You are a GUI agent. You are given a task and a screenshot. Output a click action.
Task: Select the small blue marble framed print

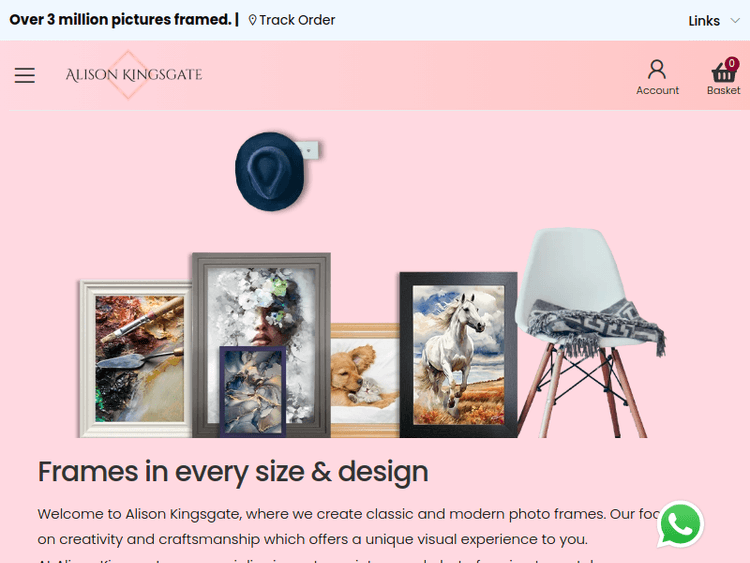click(x=253, y=391)
